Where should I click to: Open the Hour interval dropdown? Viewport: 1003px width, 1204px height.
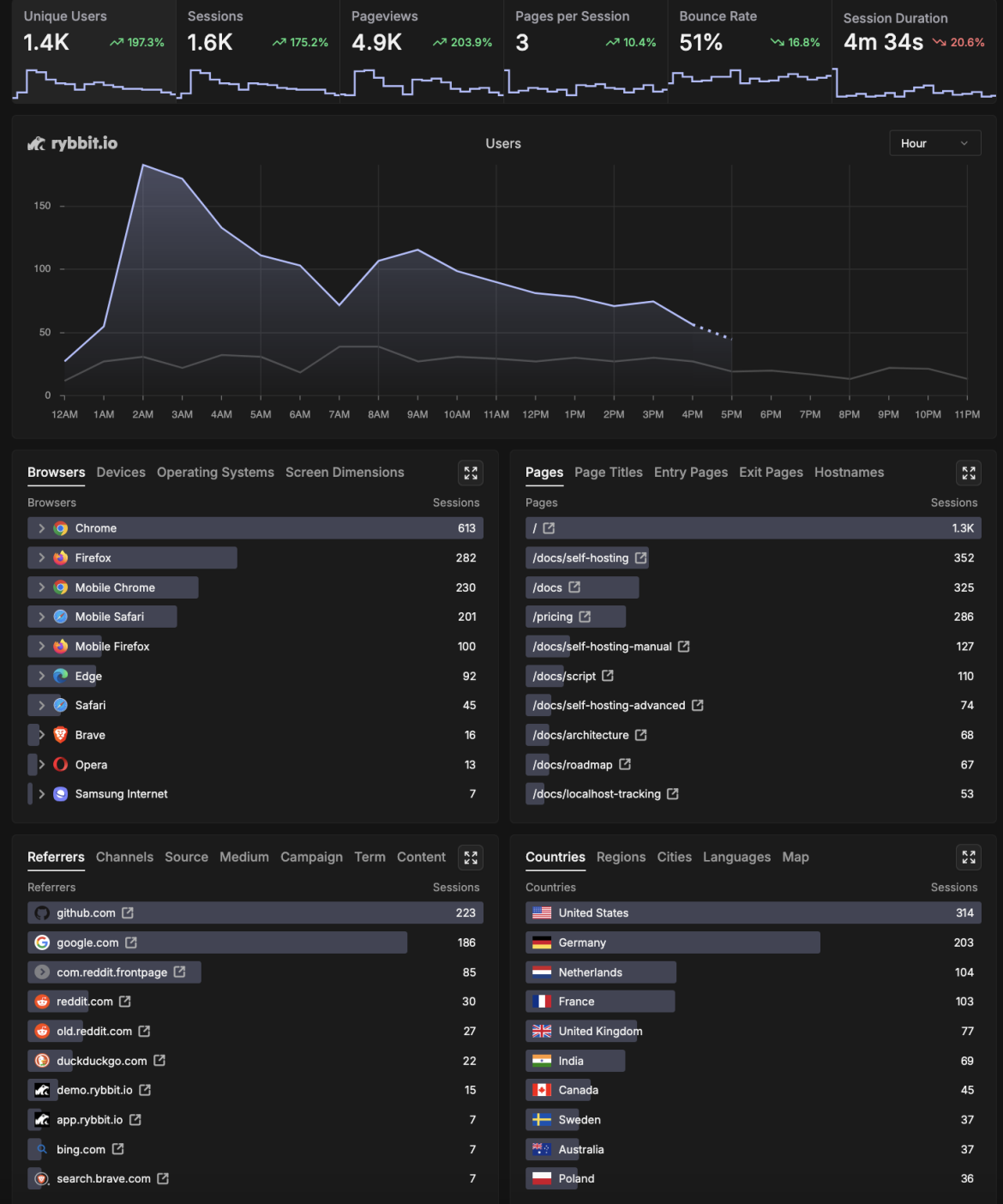point(934,142)
